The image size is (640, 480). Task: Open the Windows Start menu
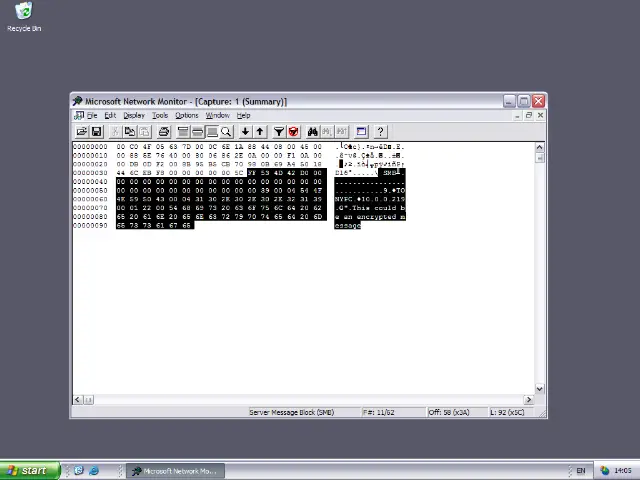click(30, 471)
